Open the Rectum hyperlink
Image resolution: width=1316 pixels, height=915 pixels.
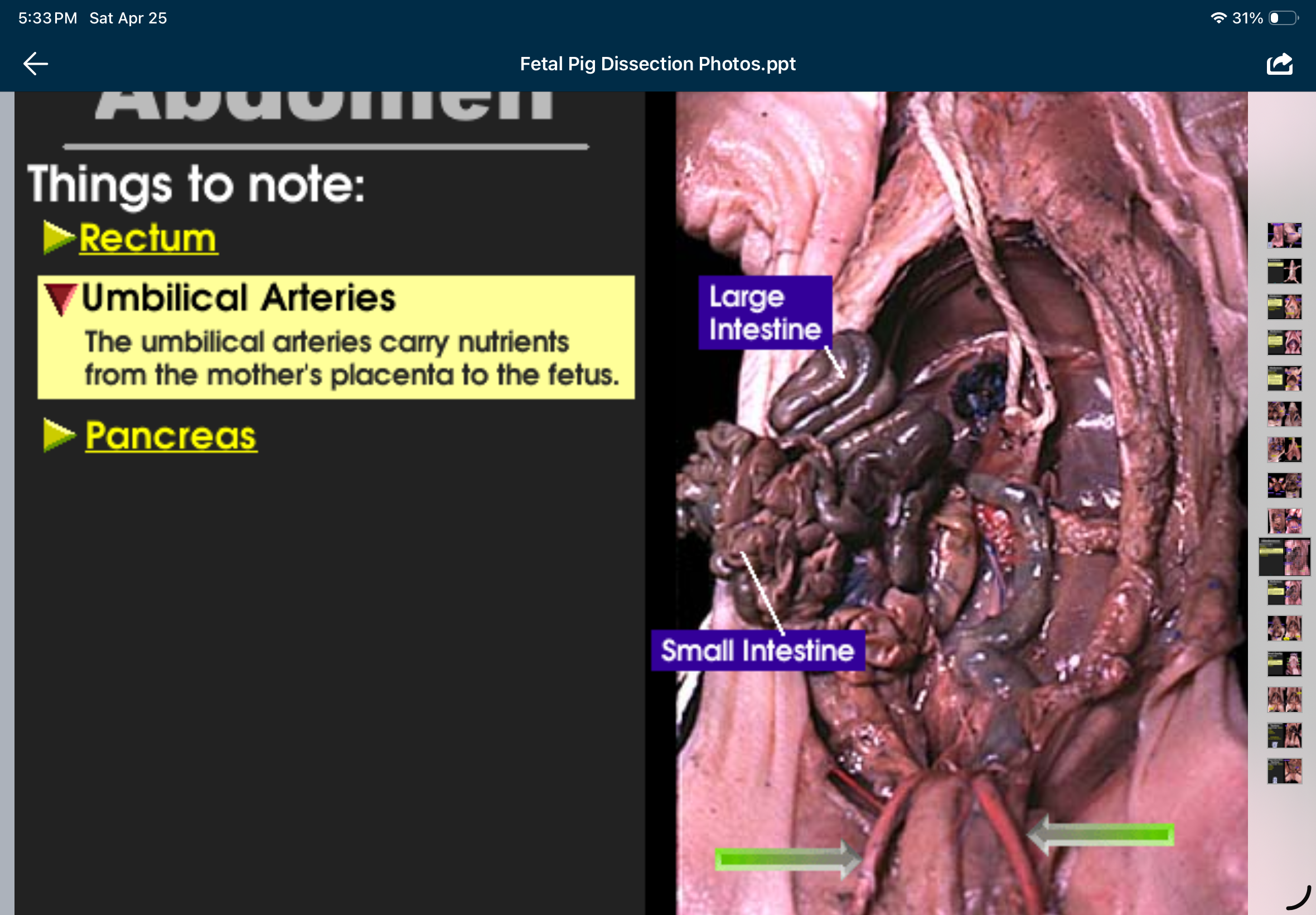click(148, 237)
